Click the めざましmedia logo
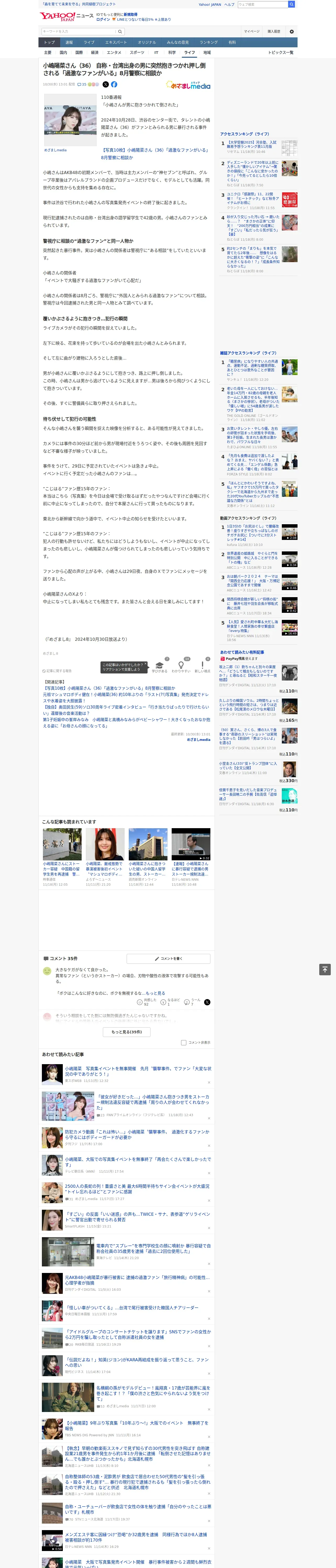The width and height of the screenshot is (336, 1568). [188, 86]
